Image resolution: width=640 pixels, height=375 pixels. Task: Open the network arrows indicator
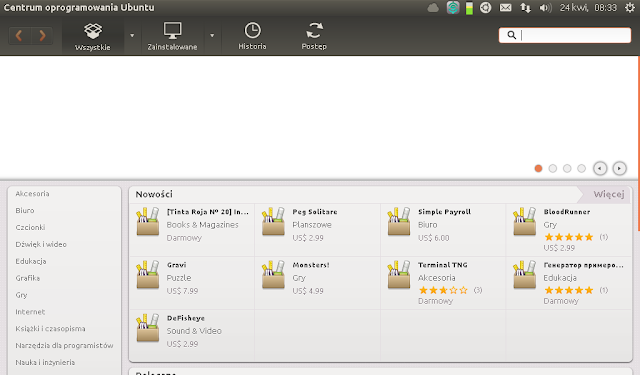(525, 8)
